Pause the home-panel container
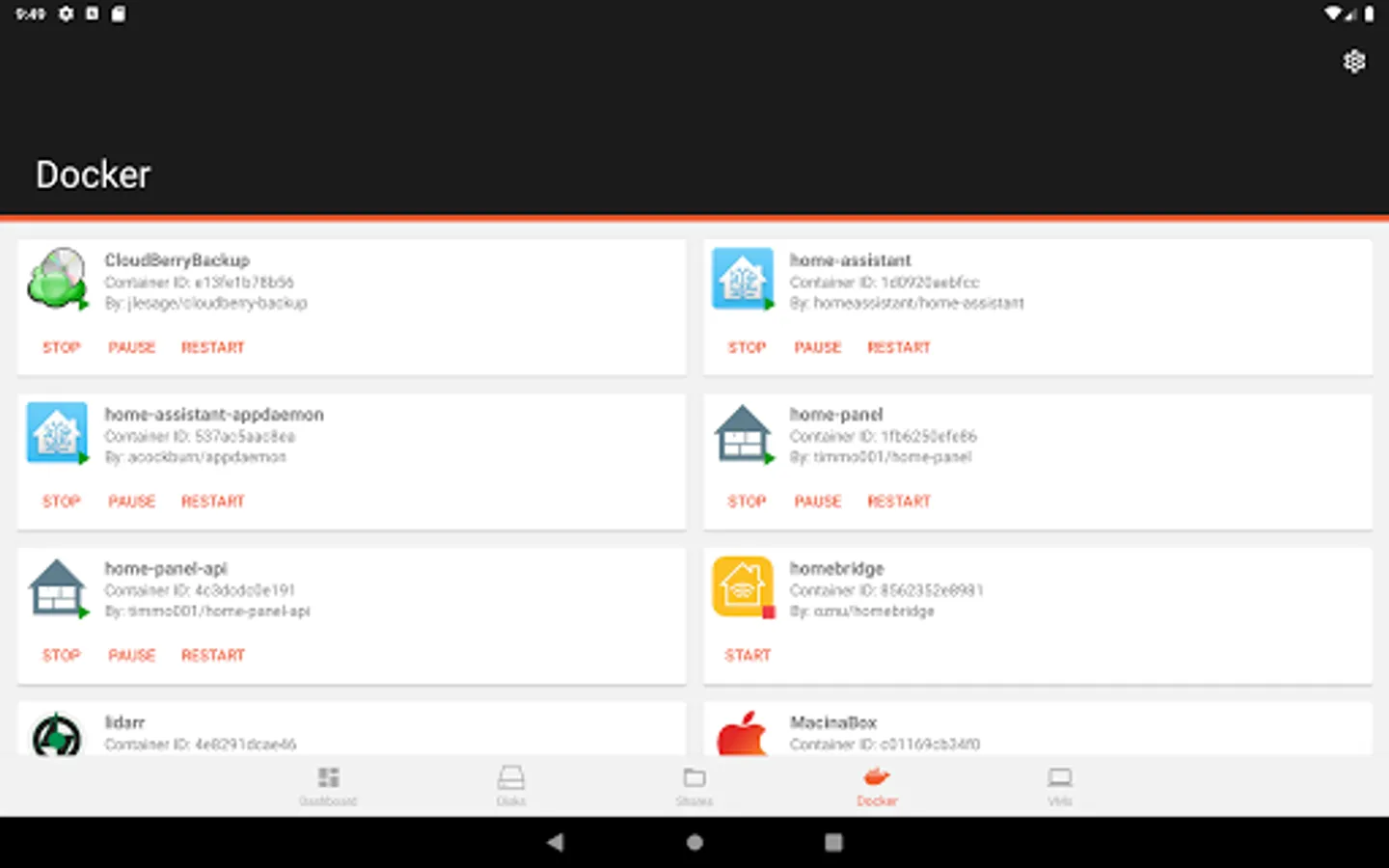The width and height of the screenshot is (1389, 868). (x=818, y=502)
